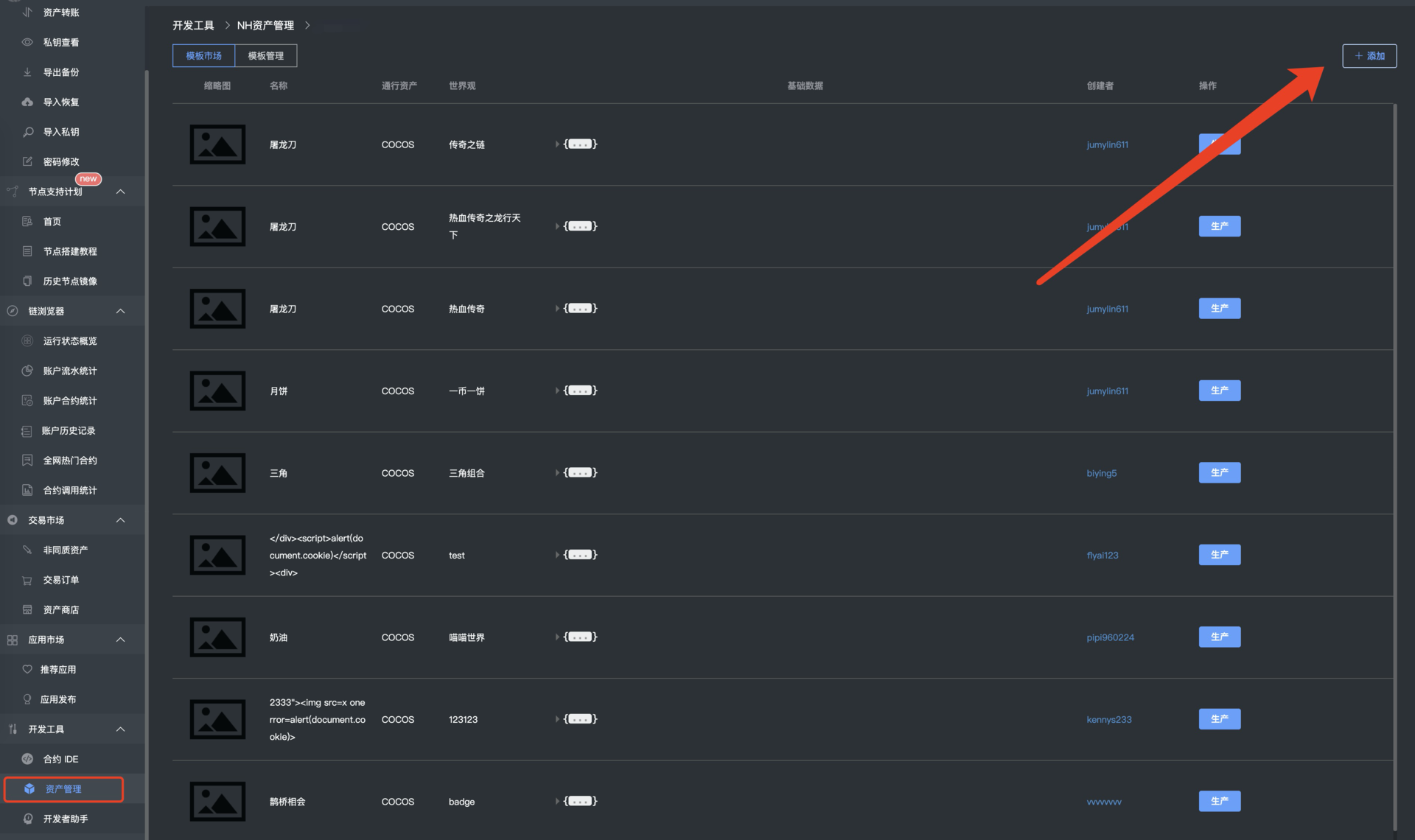Click the 交易订单 cart icon
1415x840 pixels.
(27, 580)
